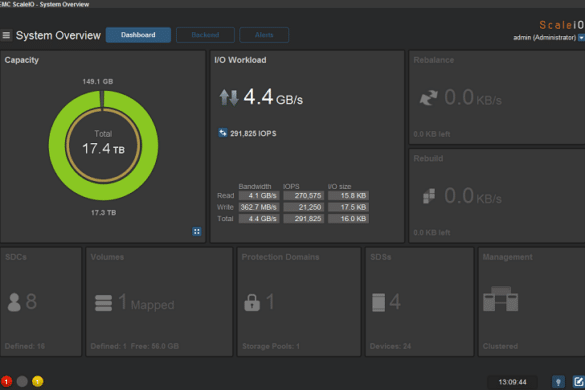
Task: Click the edit pencil icon in status bar
Action: (579, 382)
